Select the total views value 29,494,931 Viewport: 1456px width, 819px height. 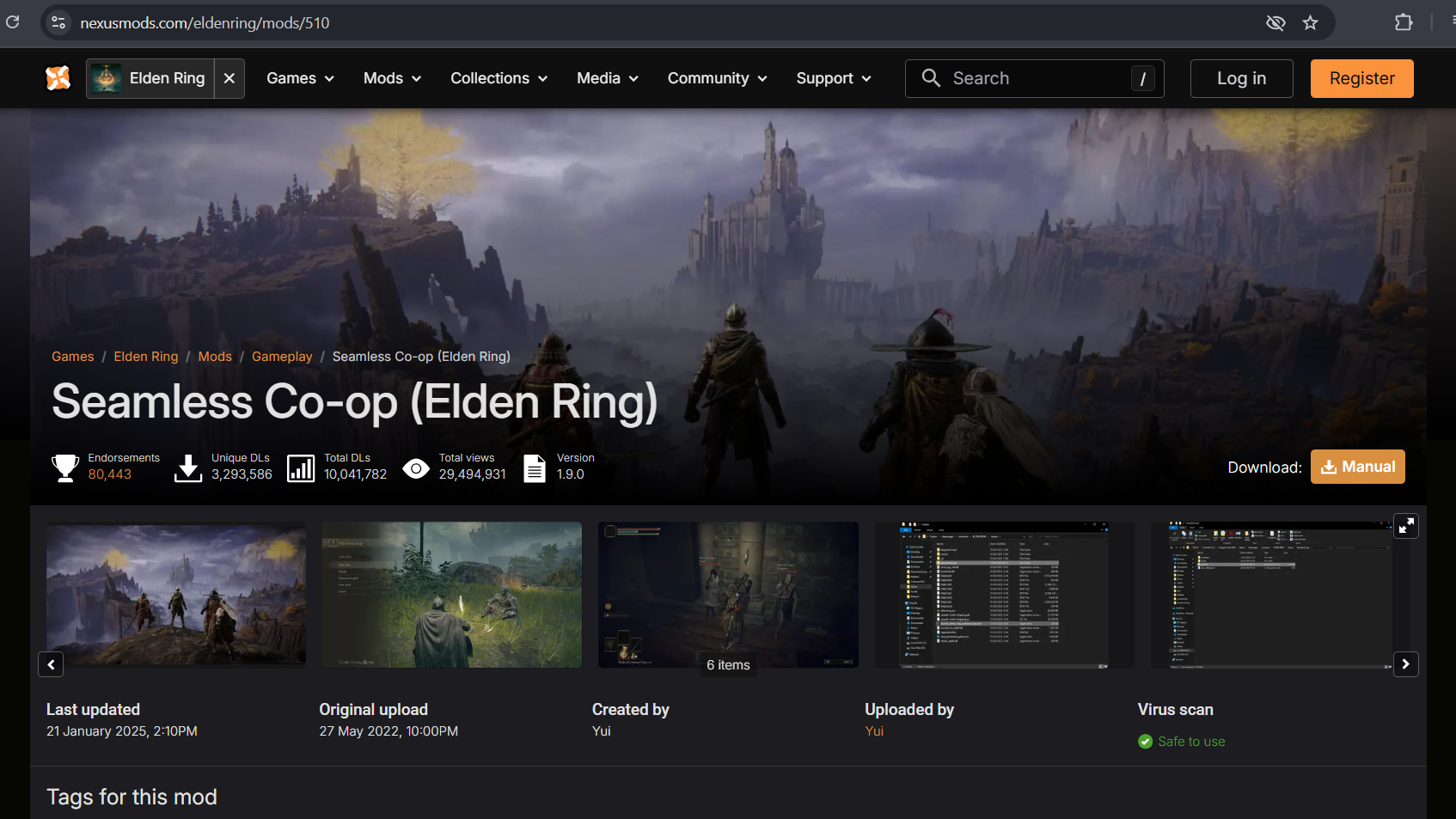(x=473, y=474)
